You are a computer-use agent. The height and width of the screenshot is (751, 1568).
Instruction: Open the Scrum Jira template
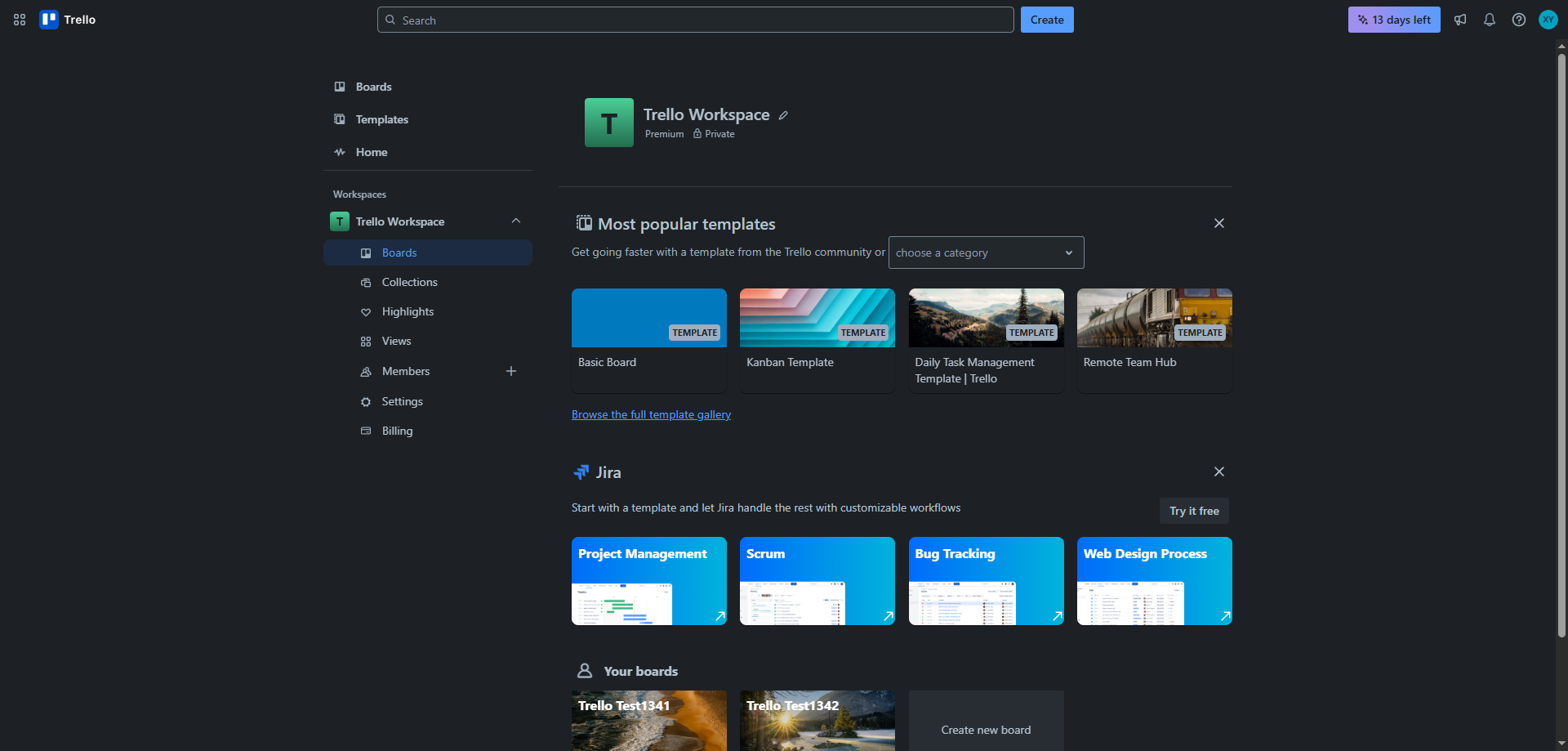coord(817,581)
